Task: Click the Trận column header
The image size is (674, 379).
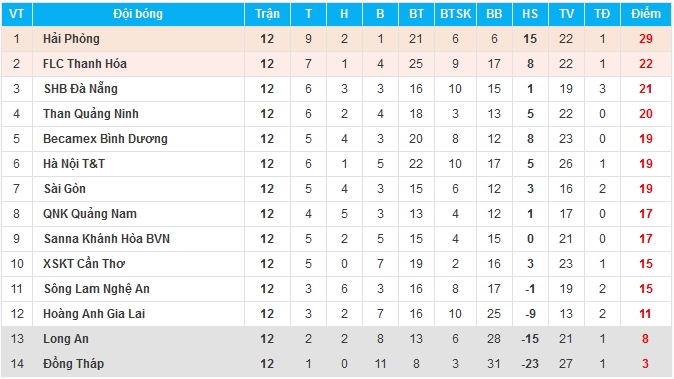Action: pyautogui.click(x=267, y=14)
